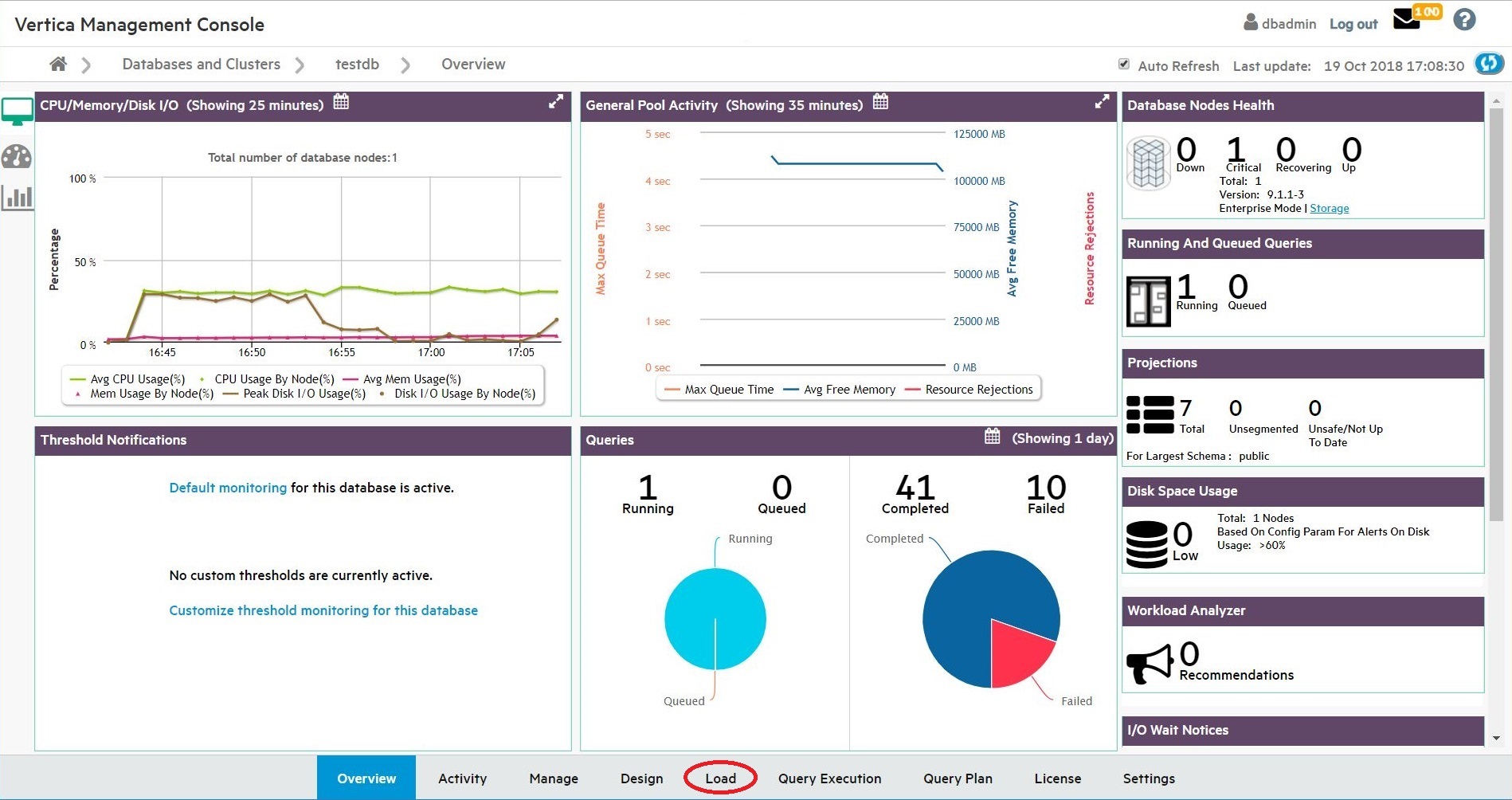
Task: Click the Storage link
Action: [x=1329, y=209]
